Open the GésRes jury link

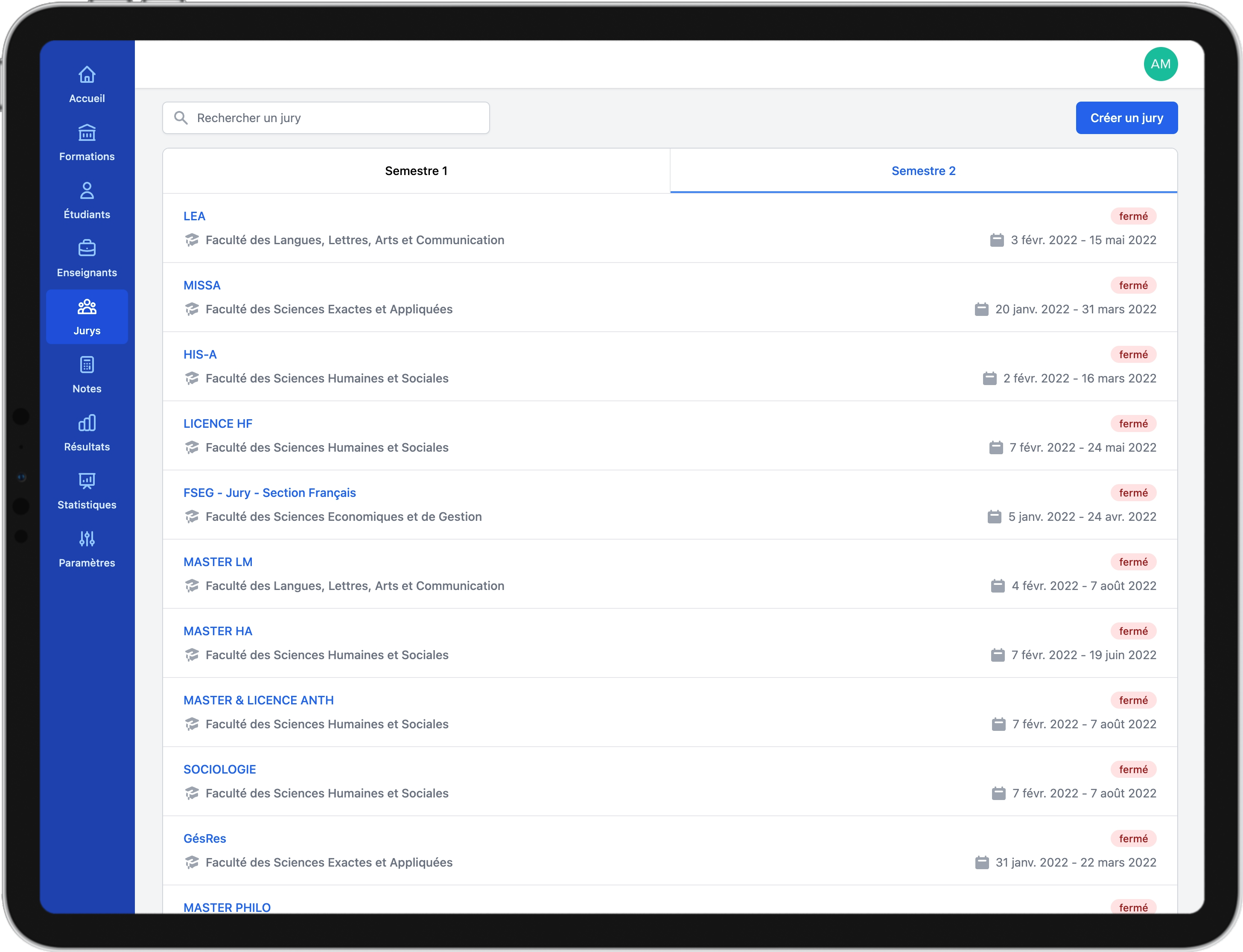(204, 839)
